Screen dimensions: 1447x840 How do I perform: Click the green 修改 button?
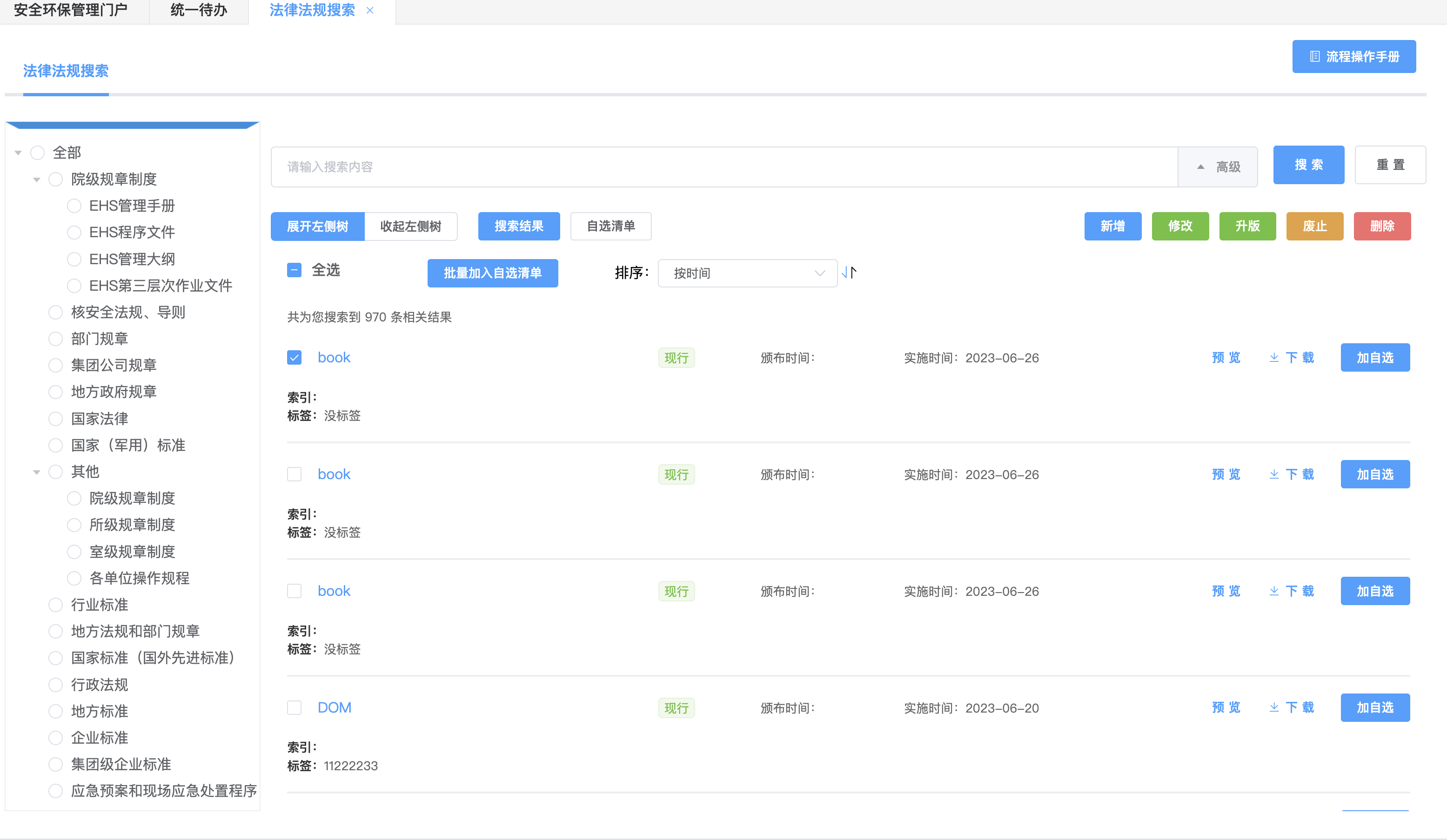coord(1180,226)
